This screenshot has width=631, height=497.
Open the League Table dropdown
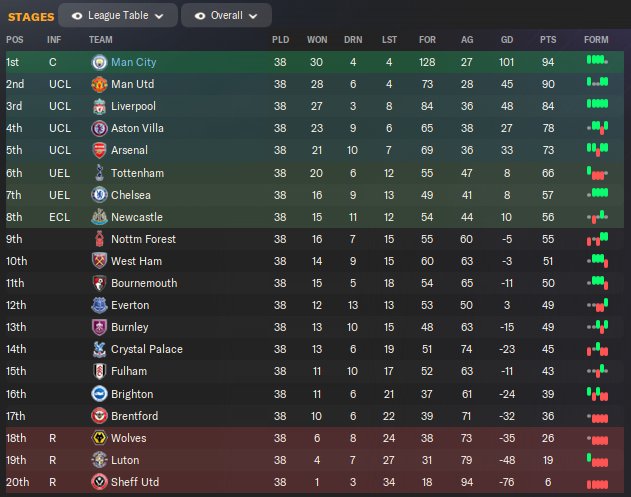tap(118, 16)
